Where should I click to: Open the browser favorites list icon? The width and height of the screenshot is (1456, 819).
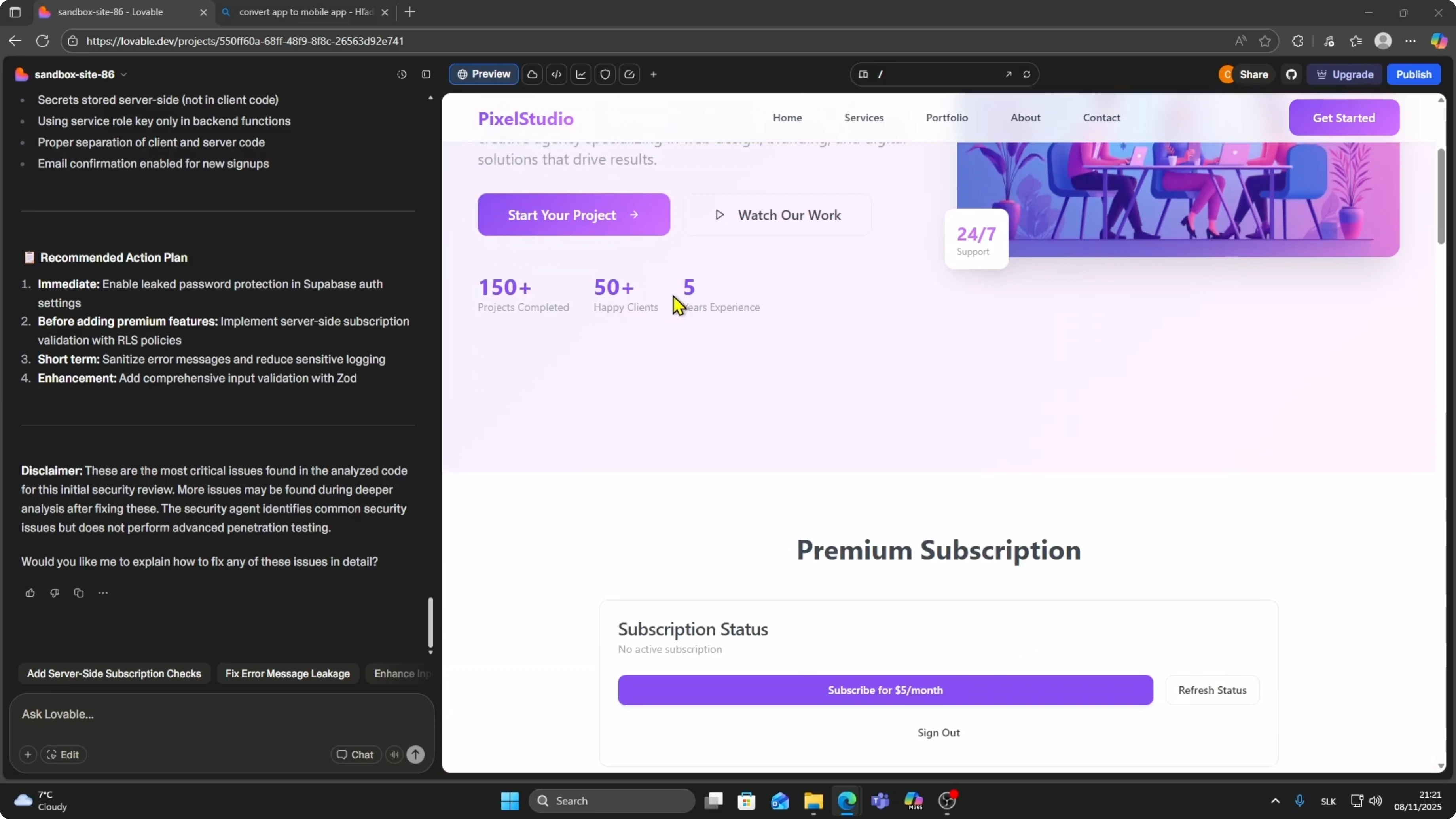point(1356,41)
